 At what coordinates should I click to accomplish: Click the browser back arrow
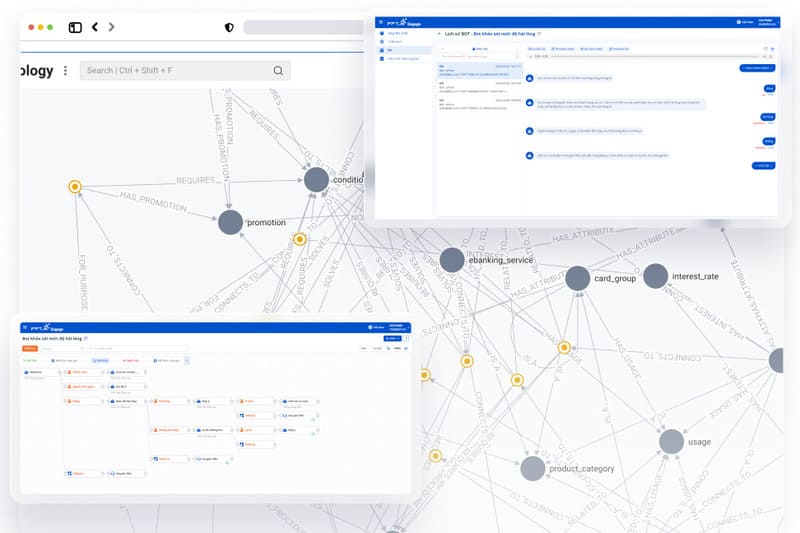click(95, 27)
